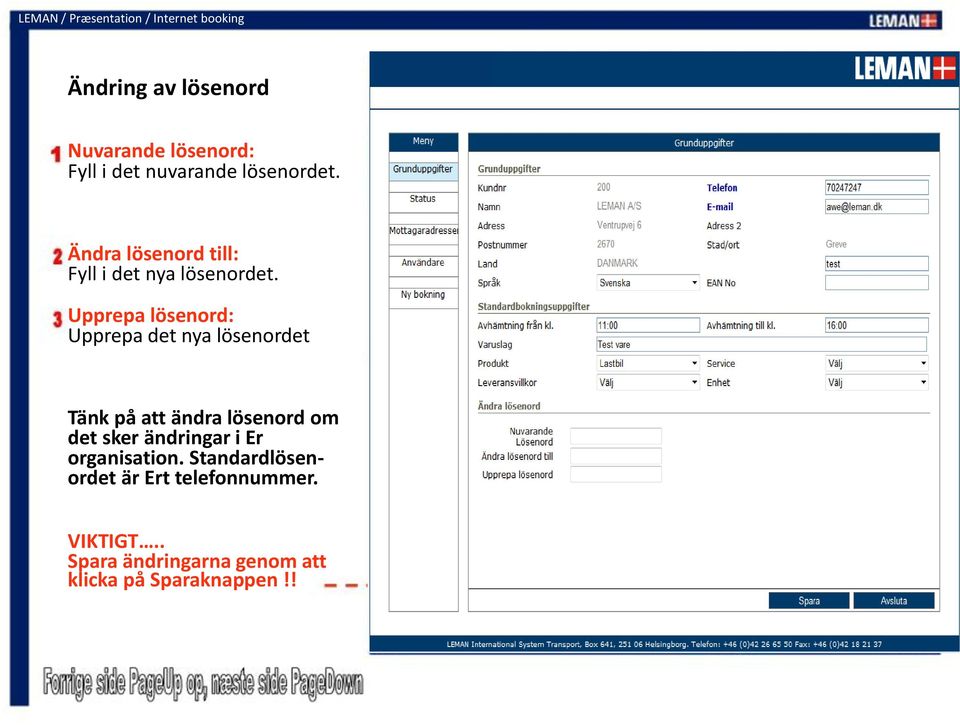Open the Leveransvillkor dropdown
The image size is (960, 725).
(648, 383)
